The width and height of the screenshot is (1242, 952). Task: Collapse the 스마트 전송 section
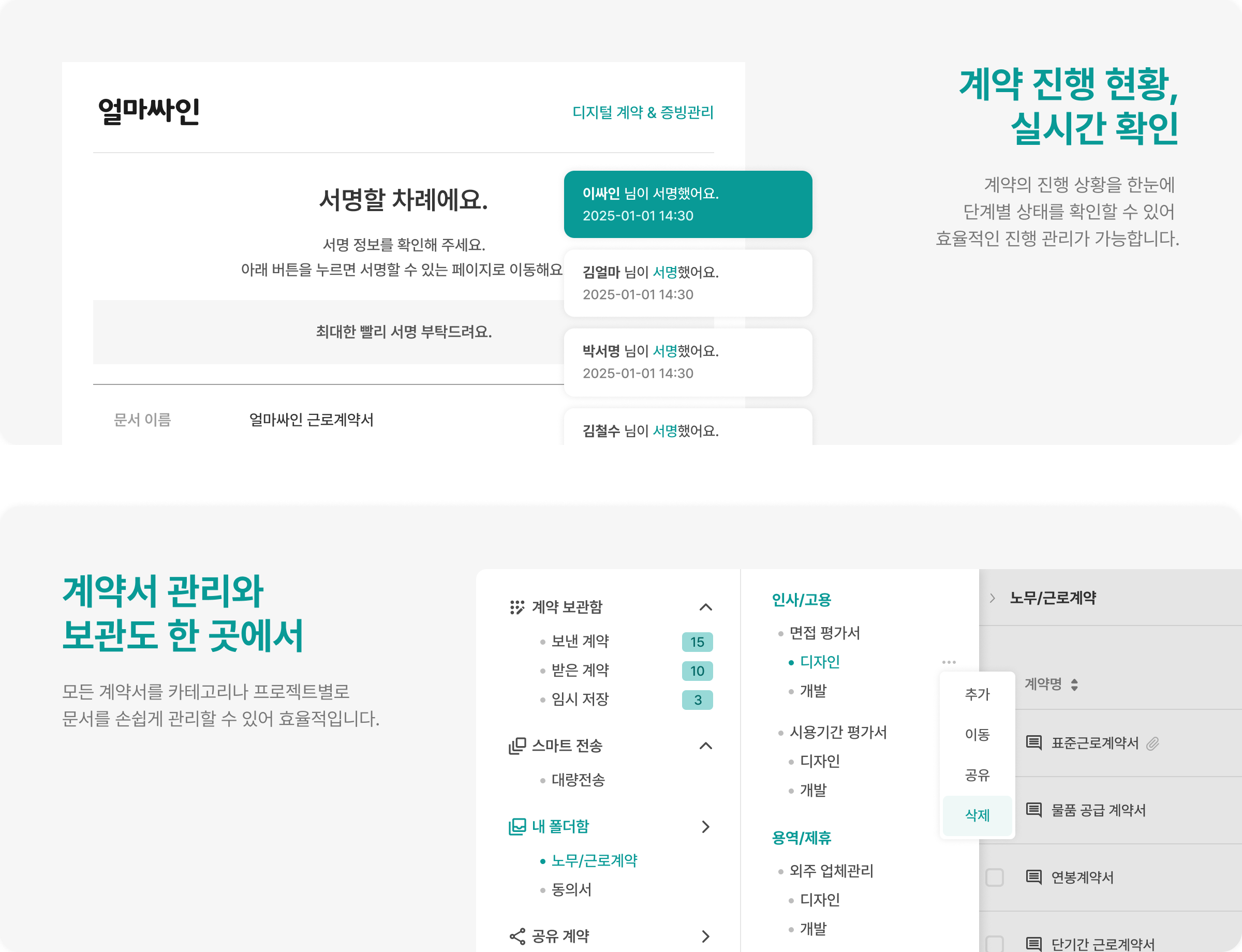click(x=706, y=746)
